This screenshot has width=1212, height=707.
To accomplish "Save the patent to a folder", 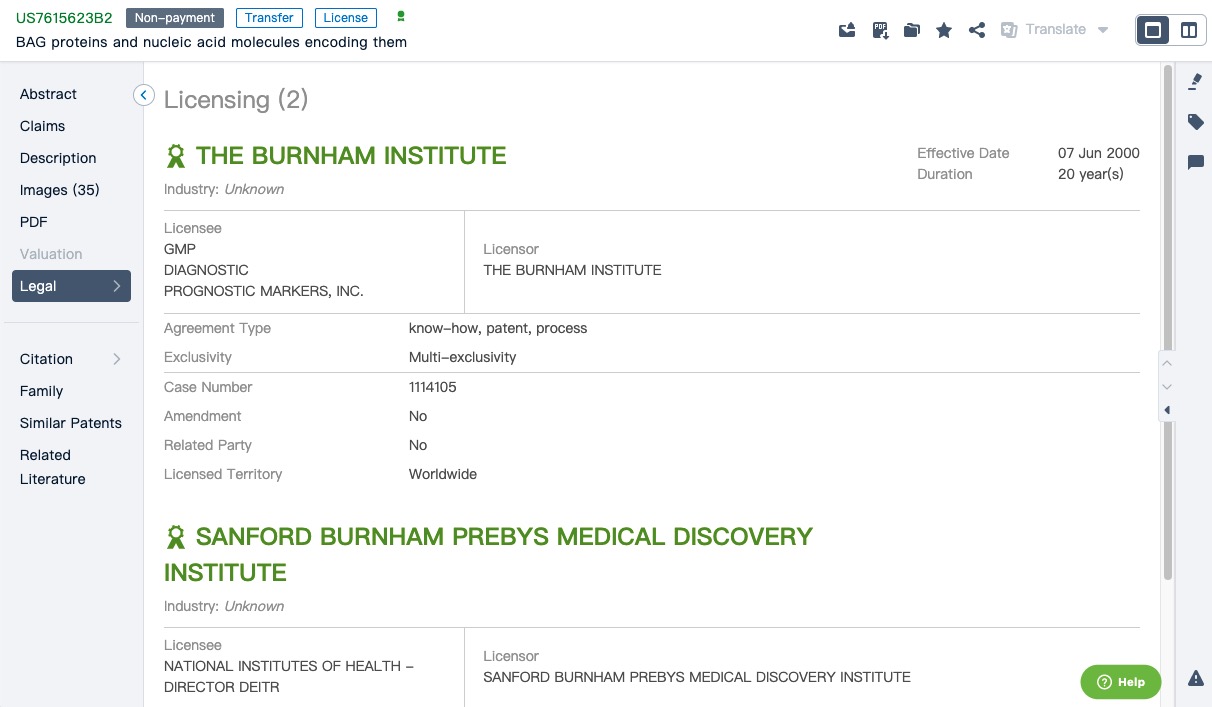I will tap(912, 30).
